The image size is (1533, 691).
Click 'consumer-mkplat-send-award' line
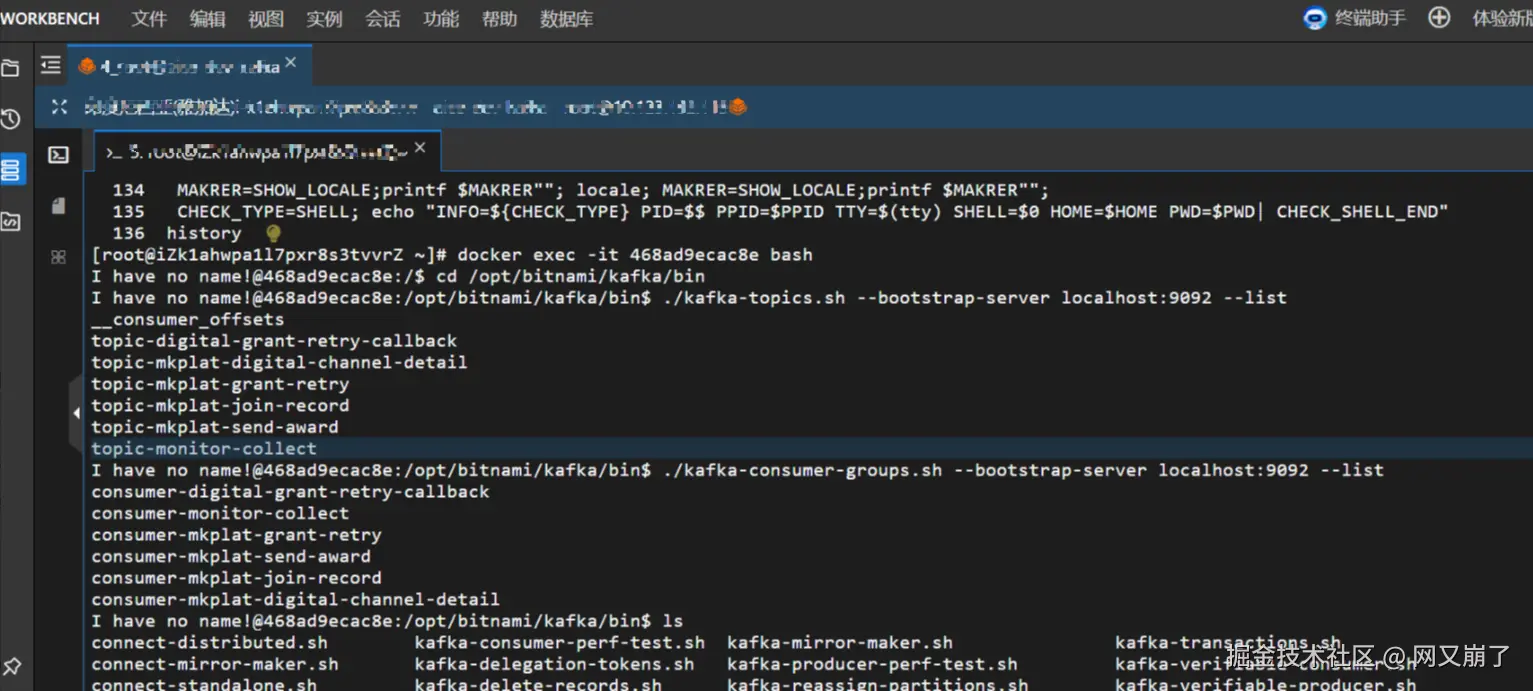click(x=231, y=556)
